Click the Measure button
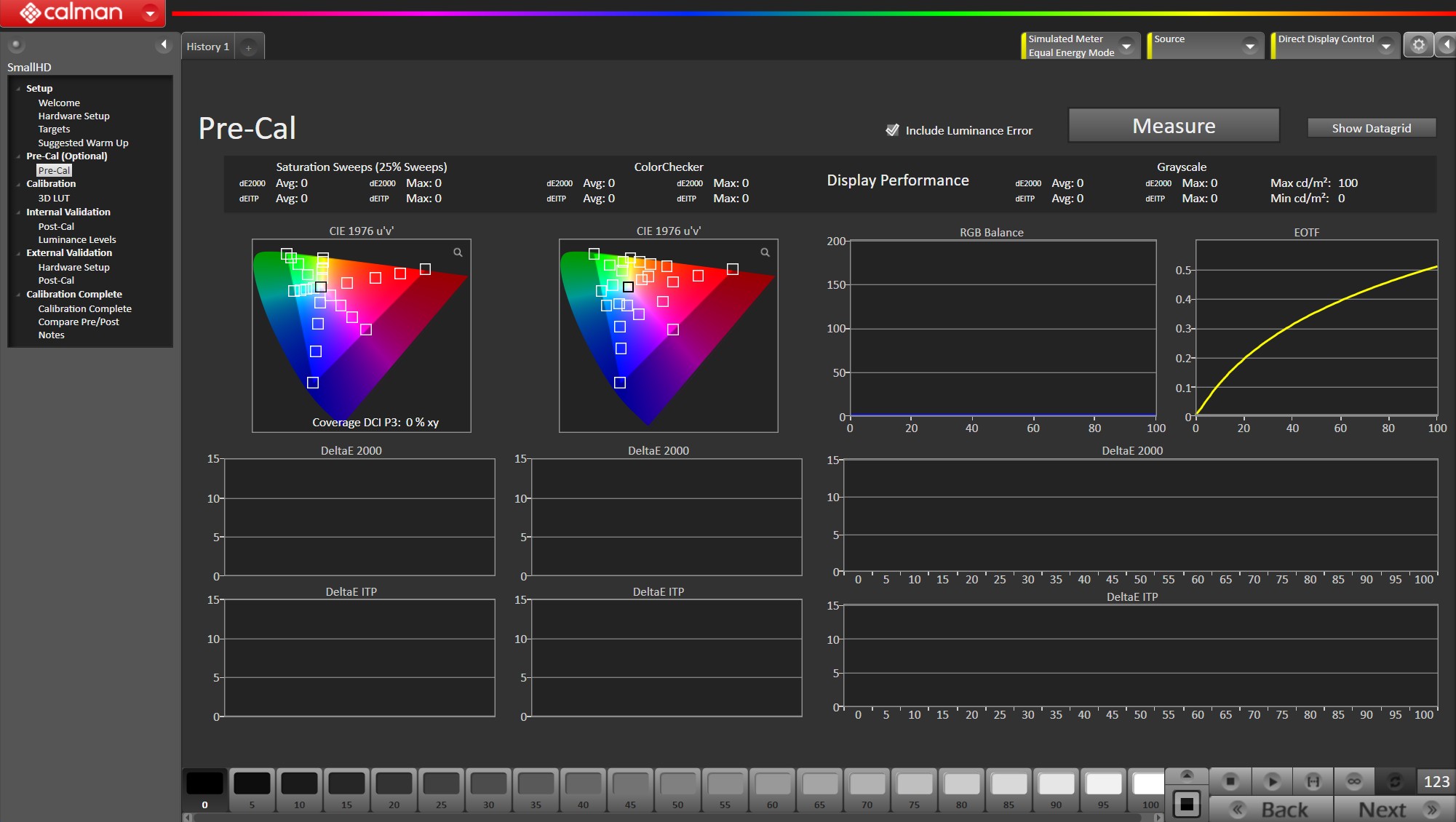This screenshot has height=822, width=1456. (x=1173, y=126)
